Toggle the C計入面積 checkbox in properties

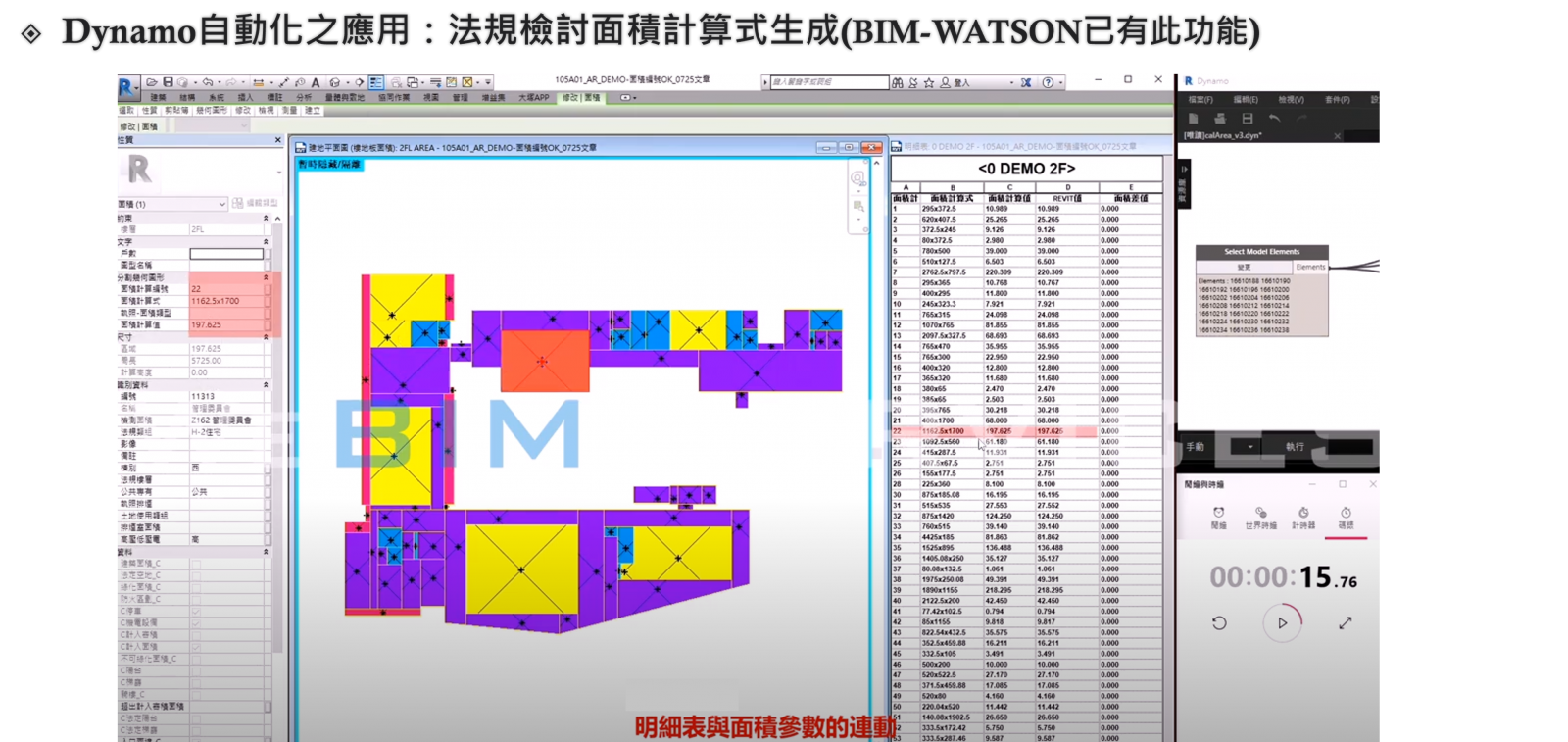196,646
